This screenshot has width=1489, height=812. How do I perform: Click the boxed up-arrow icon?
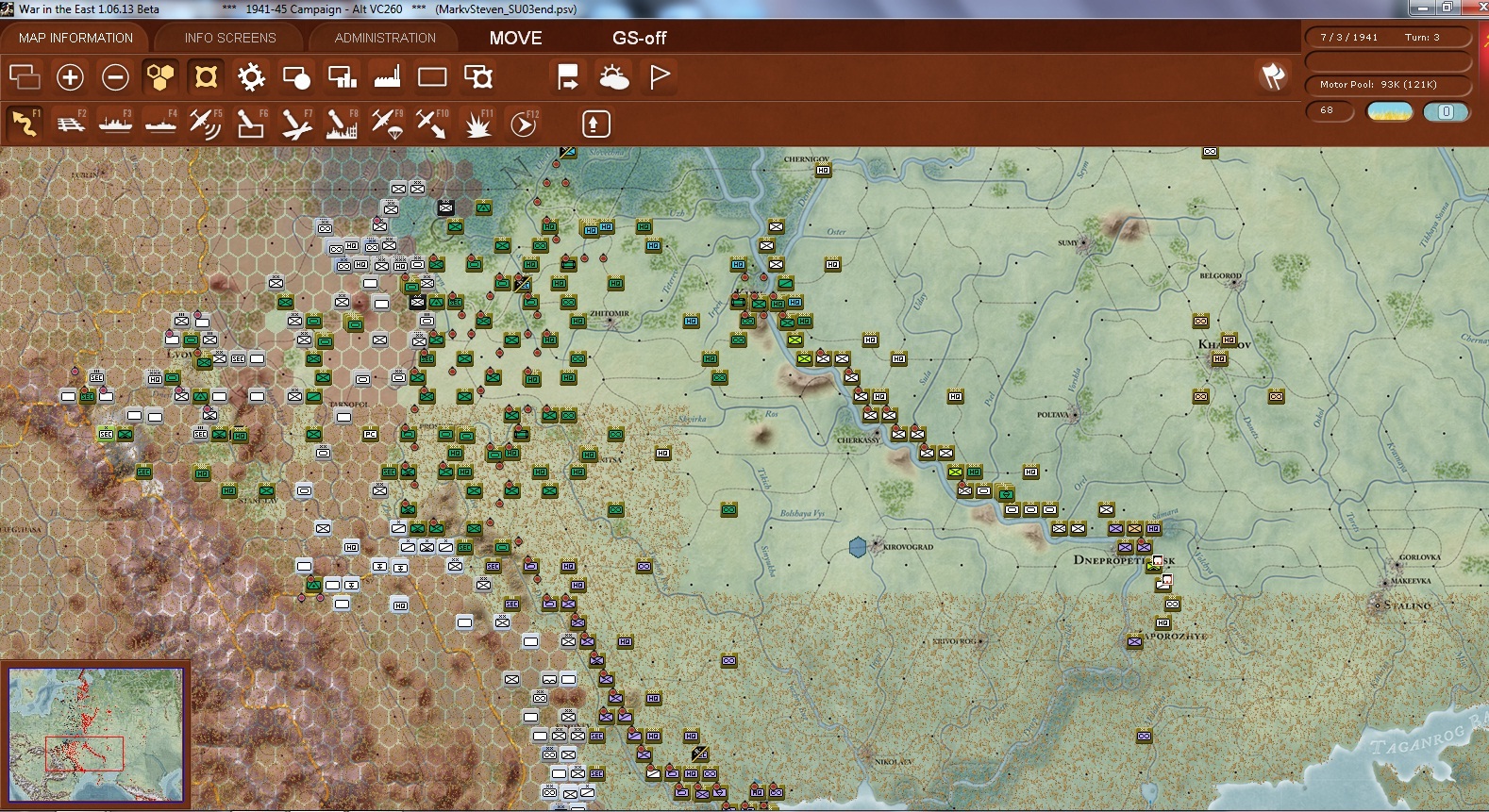coord(595,124)
